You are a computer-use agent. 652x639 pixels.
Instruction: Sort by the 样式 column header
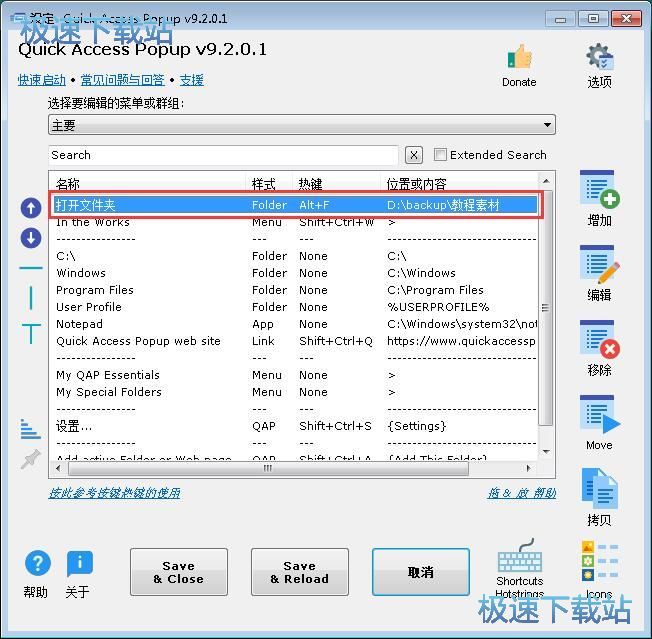point(269,183)
